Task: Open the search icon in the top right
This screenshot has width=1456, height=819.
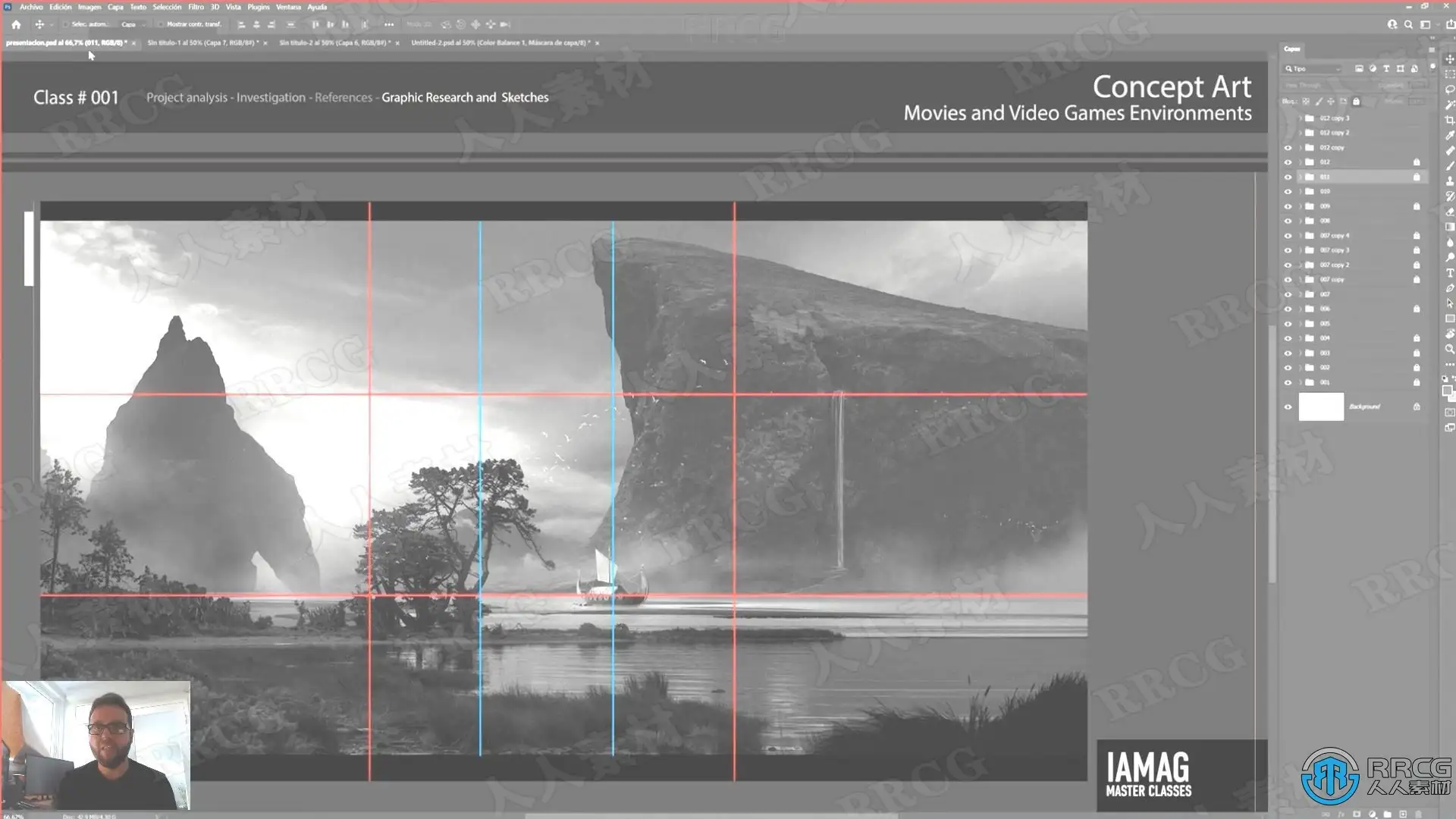Action: (x=1408, y=24)
